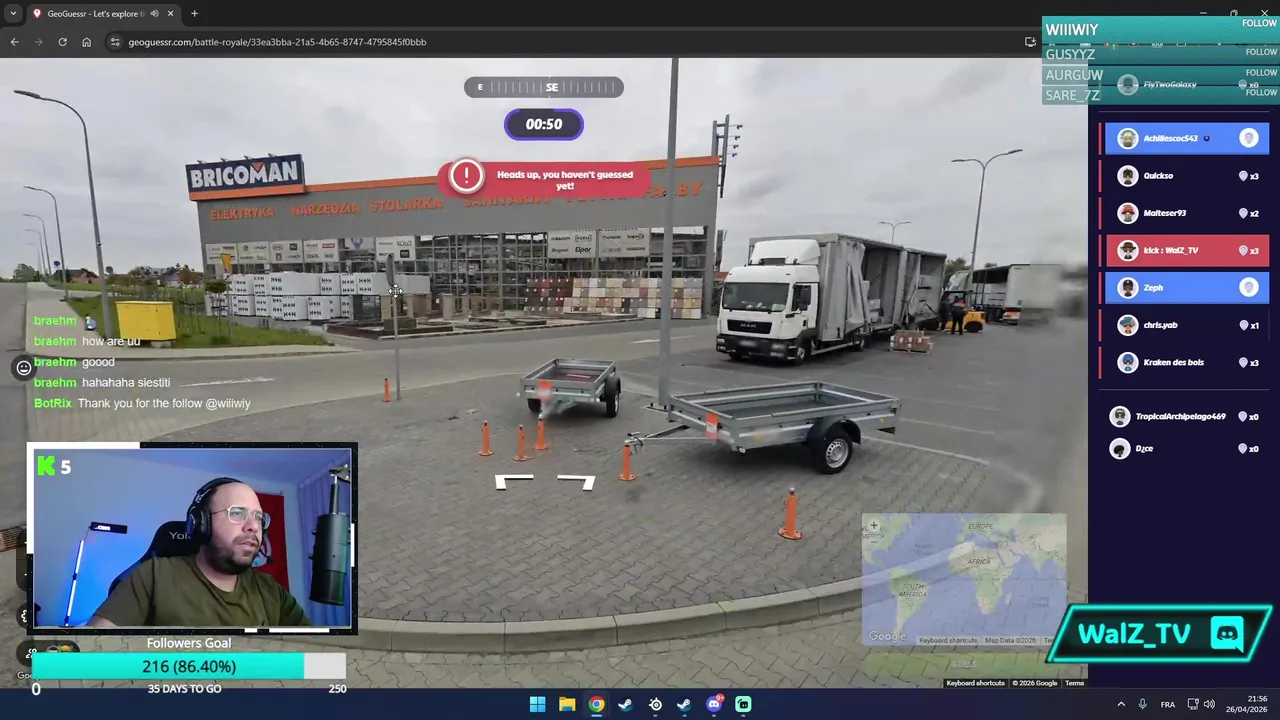Zoom in with the minimap plus icon

(873, 525)
